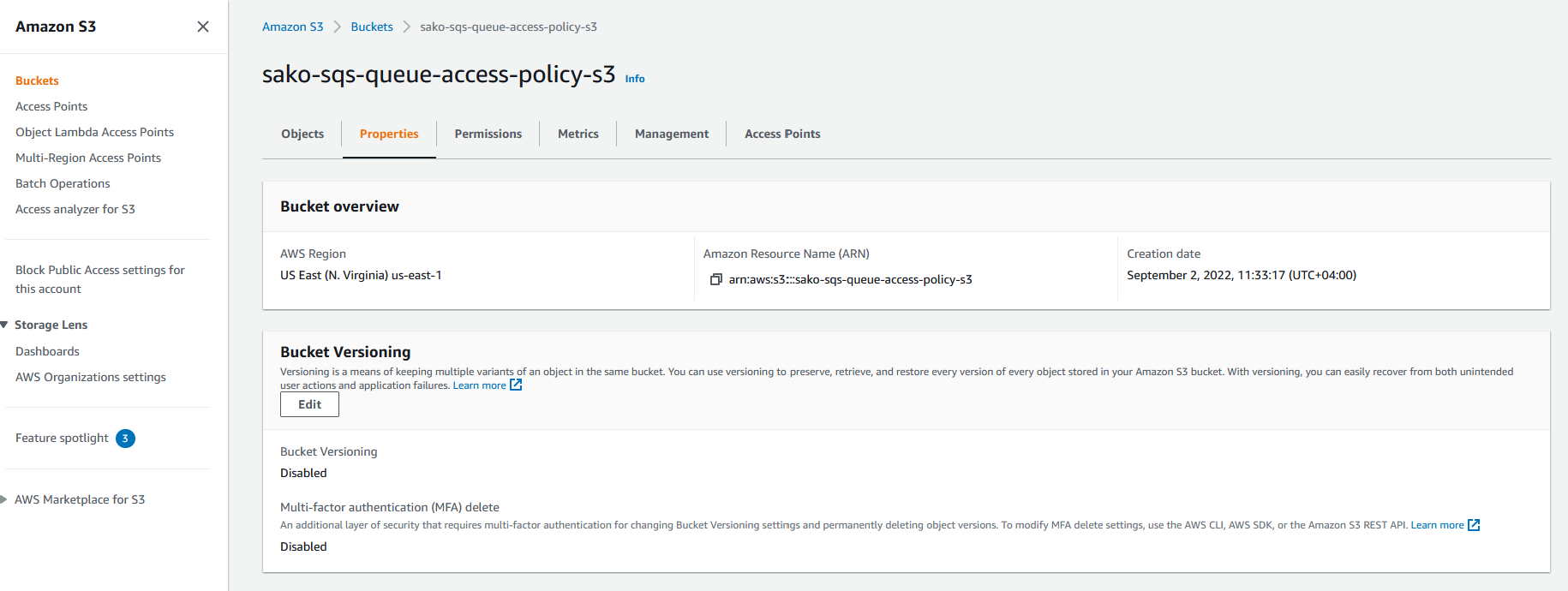Click the sako-sqs-queue-access-policy-s3 breadcrumb item
The height and width of the screenshot is (591, 1568).
(508, 27)
